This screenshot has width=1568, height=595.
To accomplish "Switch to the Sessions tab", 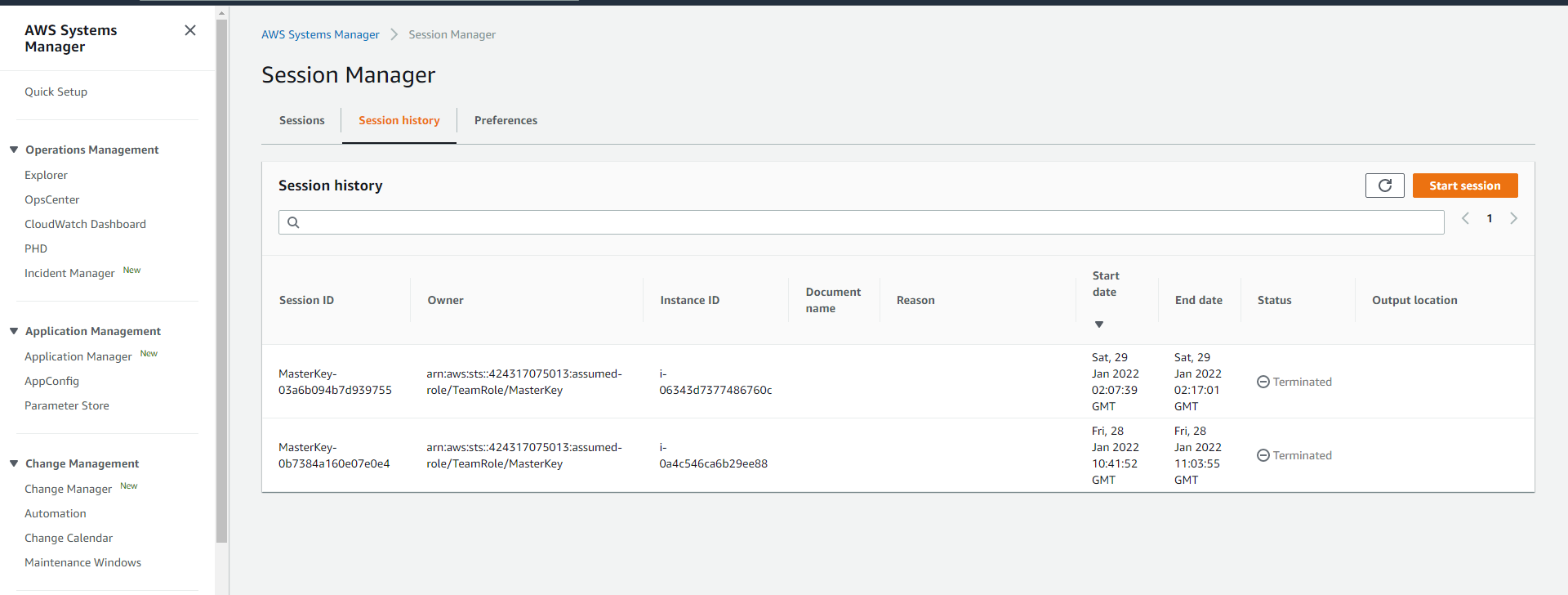I will 301,120.
